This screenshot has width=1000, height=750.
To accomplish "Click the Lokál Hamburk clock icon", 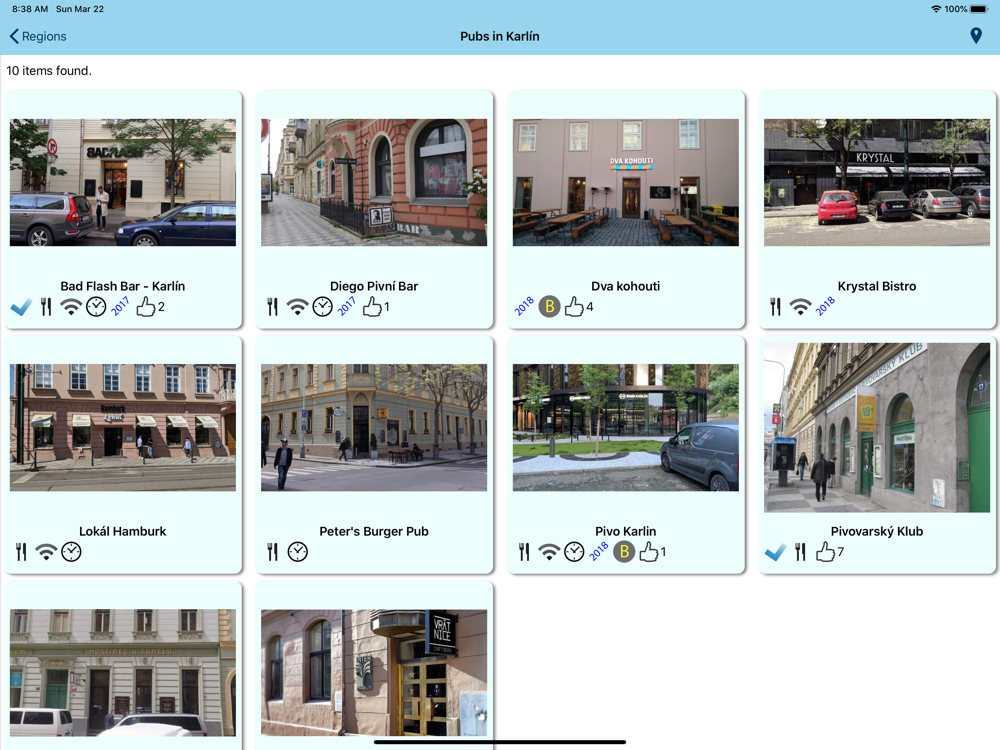I will click(71, 552).
